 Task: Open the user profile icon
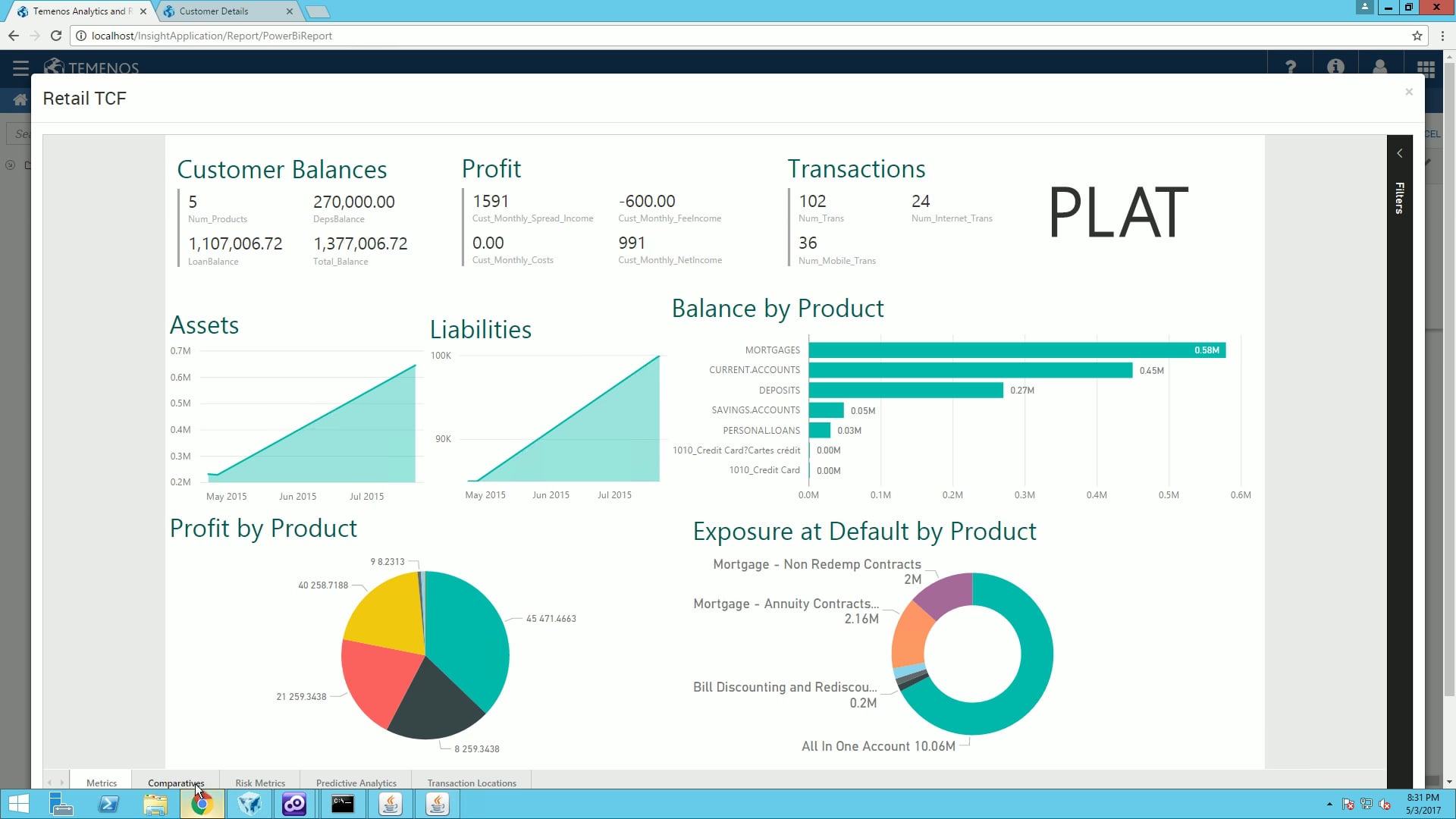[1380, 67]
